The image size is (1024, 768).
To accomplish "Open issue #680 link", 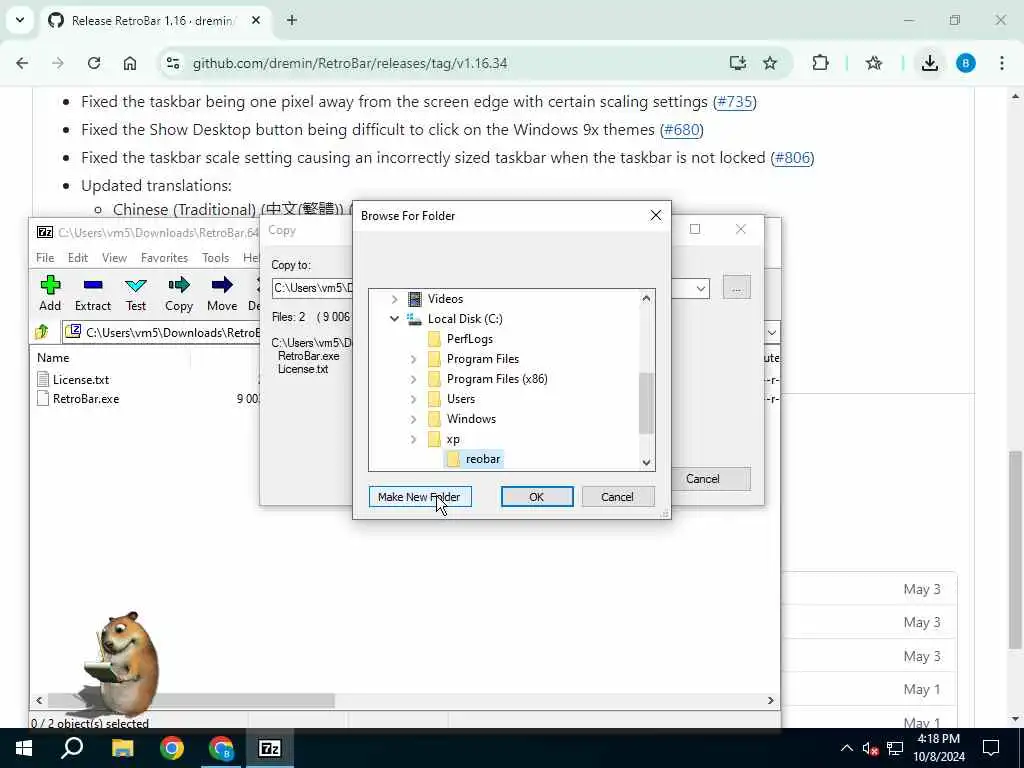I will [681, 130].
